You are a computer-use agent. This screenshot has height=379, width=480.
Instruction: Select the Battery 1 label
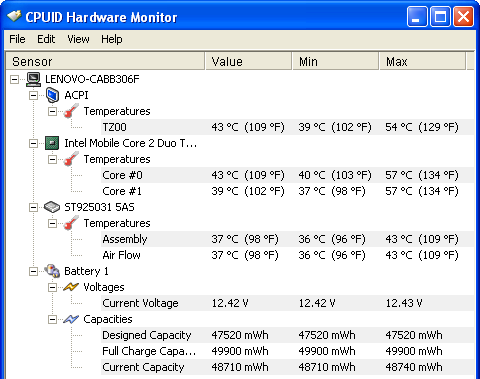(x=86, y=271)
